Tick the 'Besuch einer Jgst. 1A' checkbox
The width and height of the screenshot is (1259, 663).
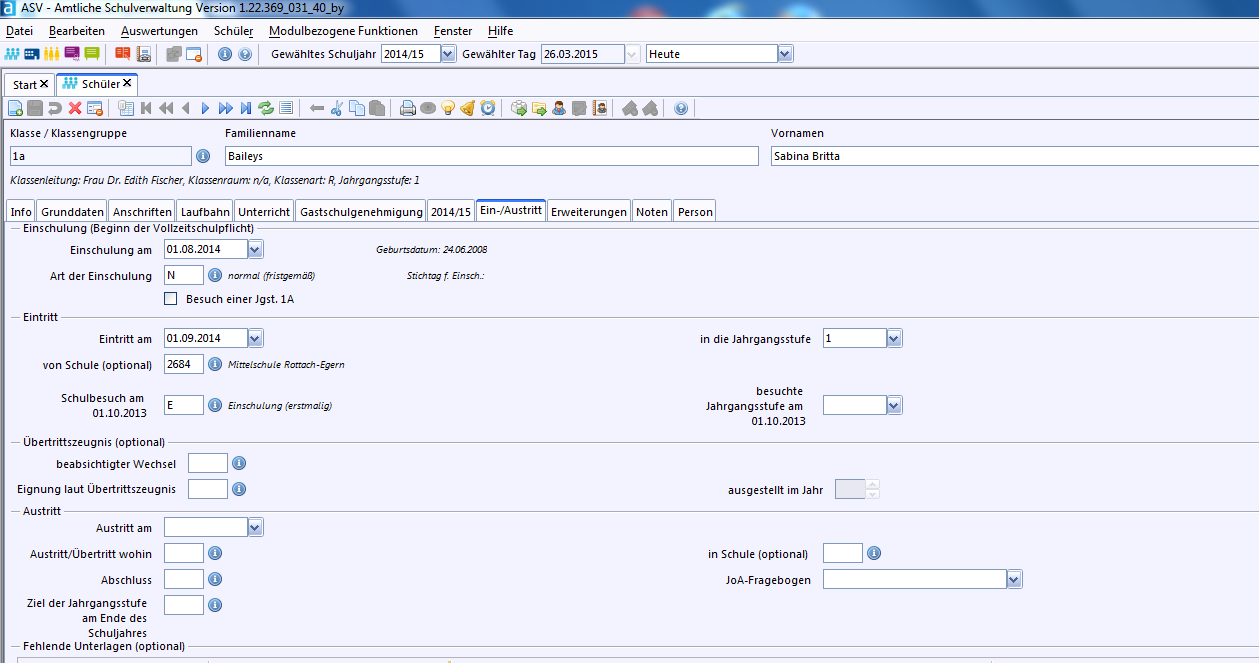point(171,298)
